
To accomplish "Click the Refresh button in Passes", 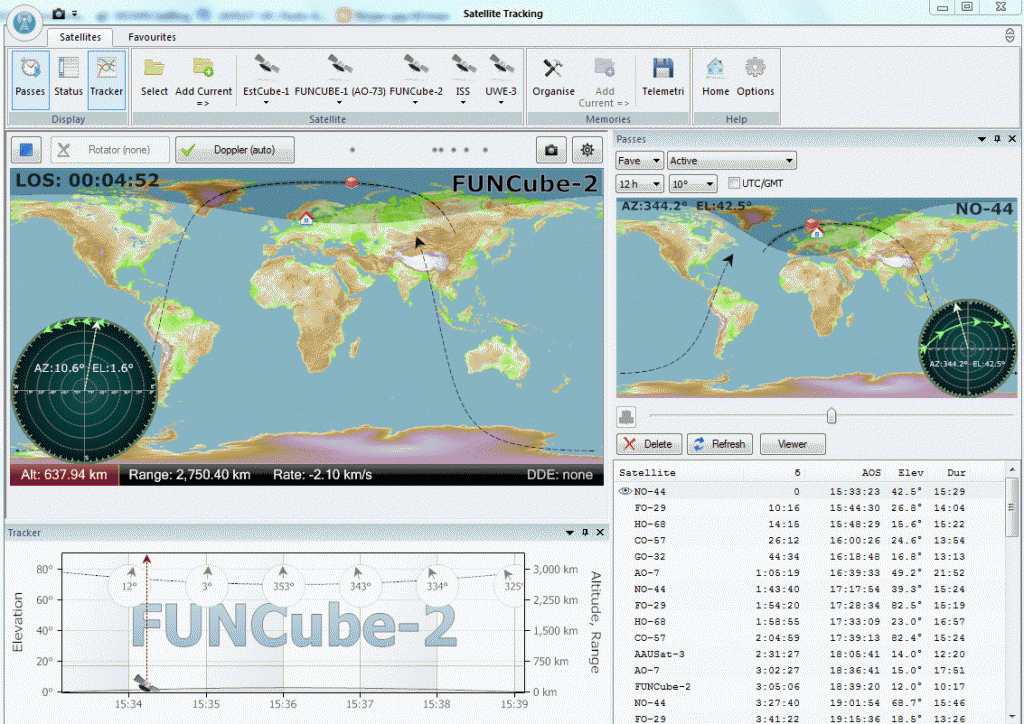I will [x=720, y=444].
